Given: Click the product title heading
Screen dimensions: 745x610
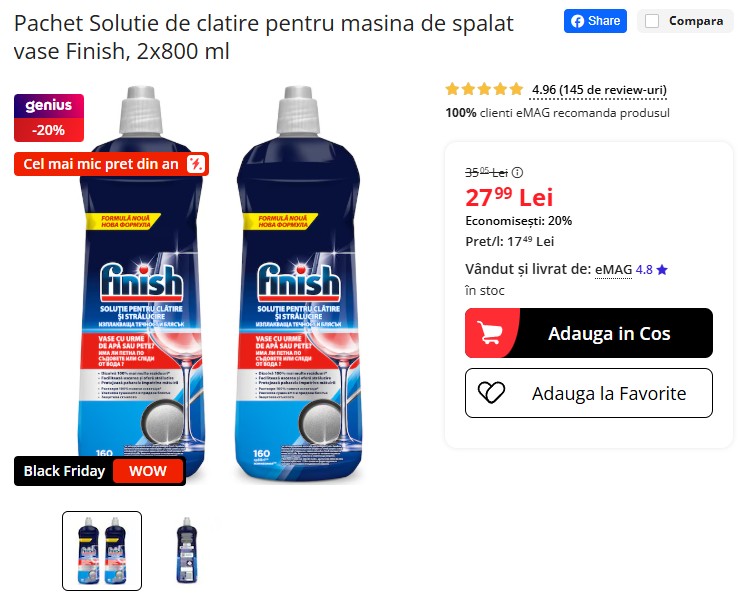Looking at the screenshot, I should coord(264,37).
